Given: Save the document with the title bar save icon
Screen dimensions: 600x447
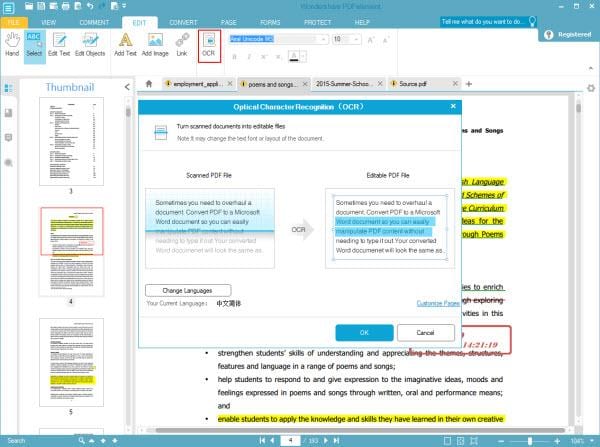Looking at the screenshot, I should pos(41,6).
